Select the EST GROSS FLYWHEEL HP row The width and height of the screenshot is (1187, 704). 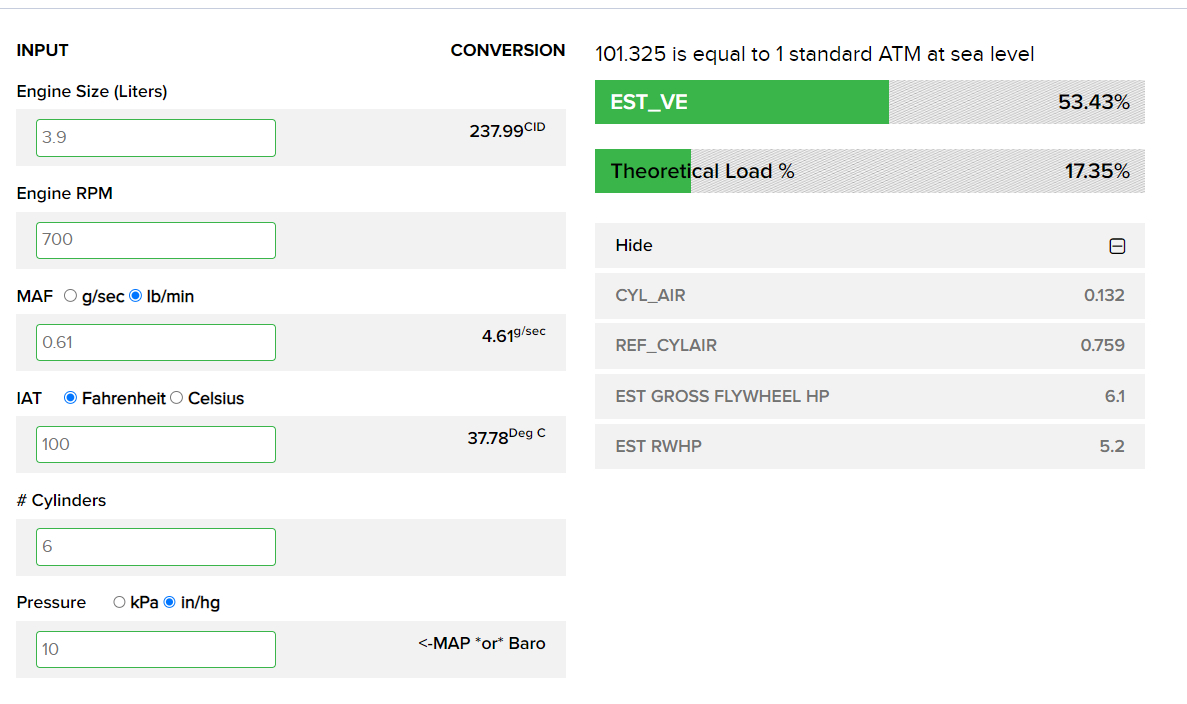pos(869,396)
